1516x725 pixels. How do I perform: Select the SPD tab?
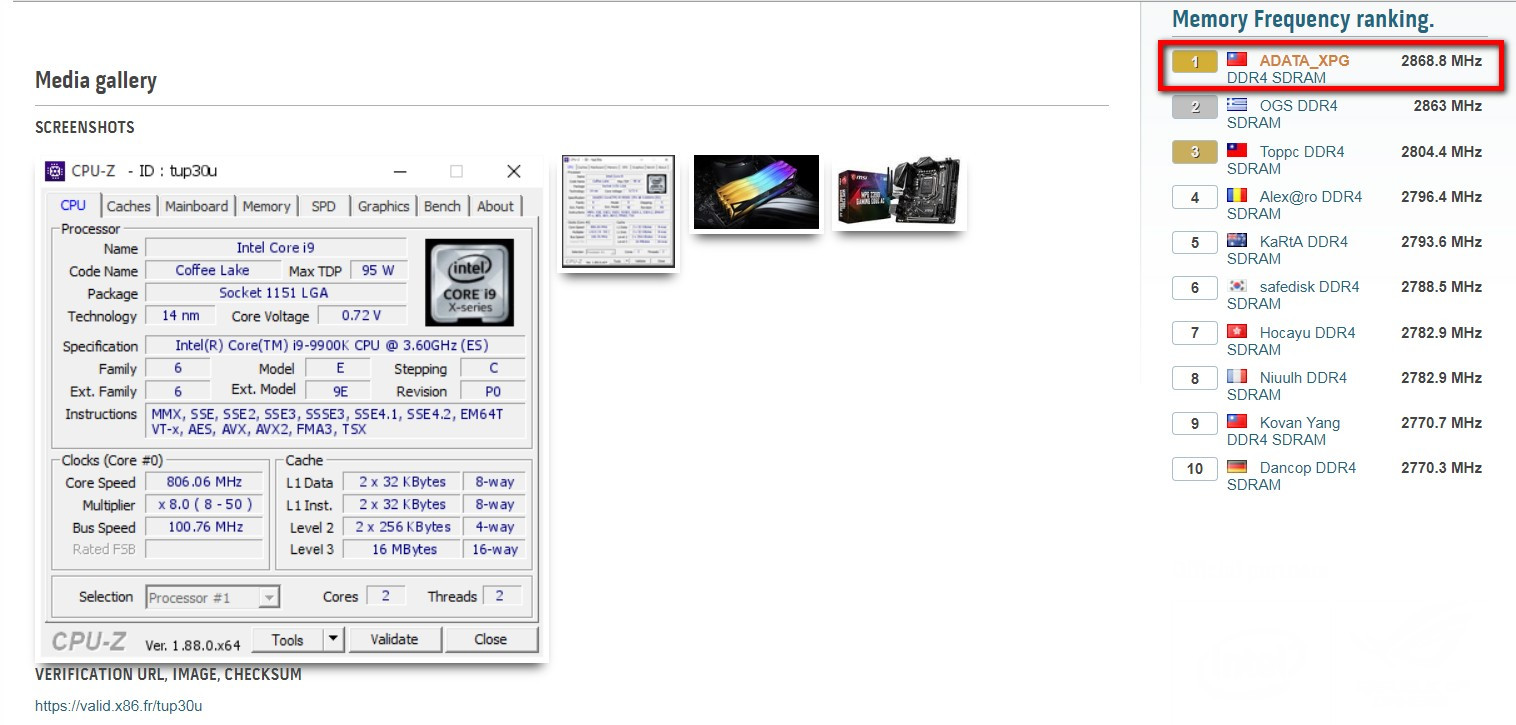point(324,206)
